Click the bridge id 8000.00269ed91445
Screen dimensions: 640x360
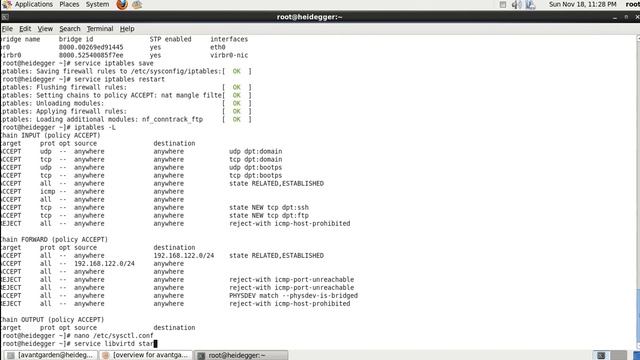tap(91, 47)
